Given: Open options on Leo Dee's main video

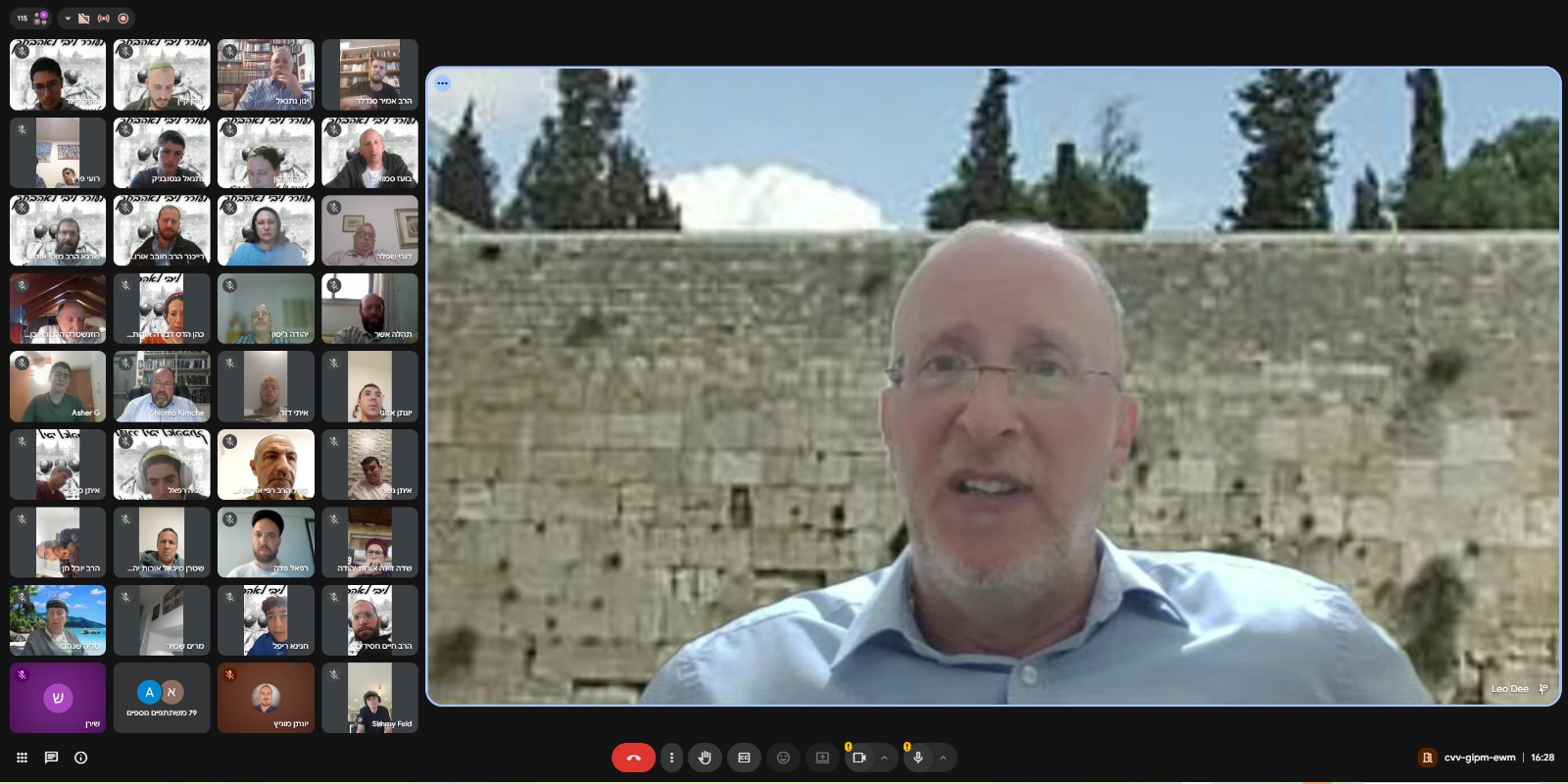Looking at the screenshot, I should pos(443,83).
